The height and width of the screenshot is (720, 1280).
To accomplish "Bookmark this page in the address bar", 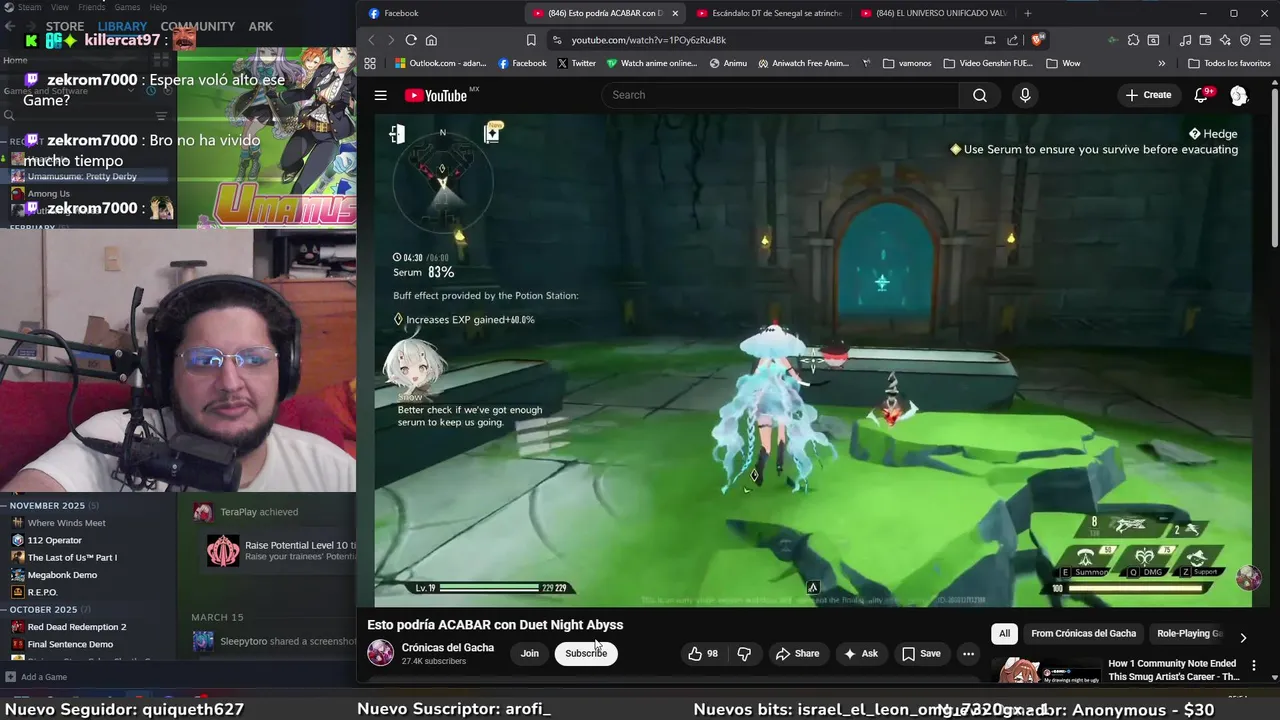I will point(531,40).
